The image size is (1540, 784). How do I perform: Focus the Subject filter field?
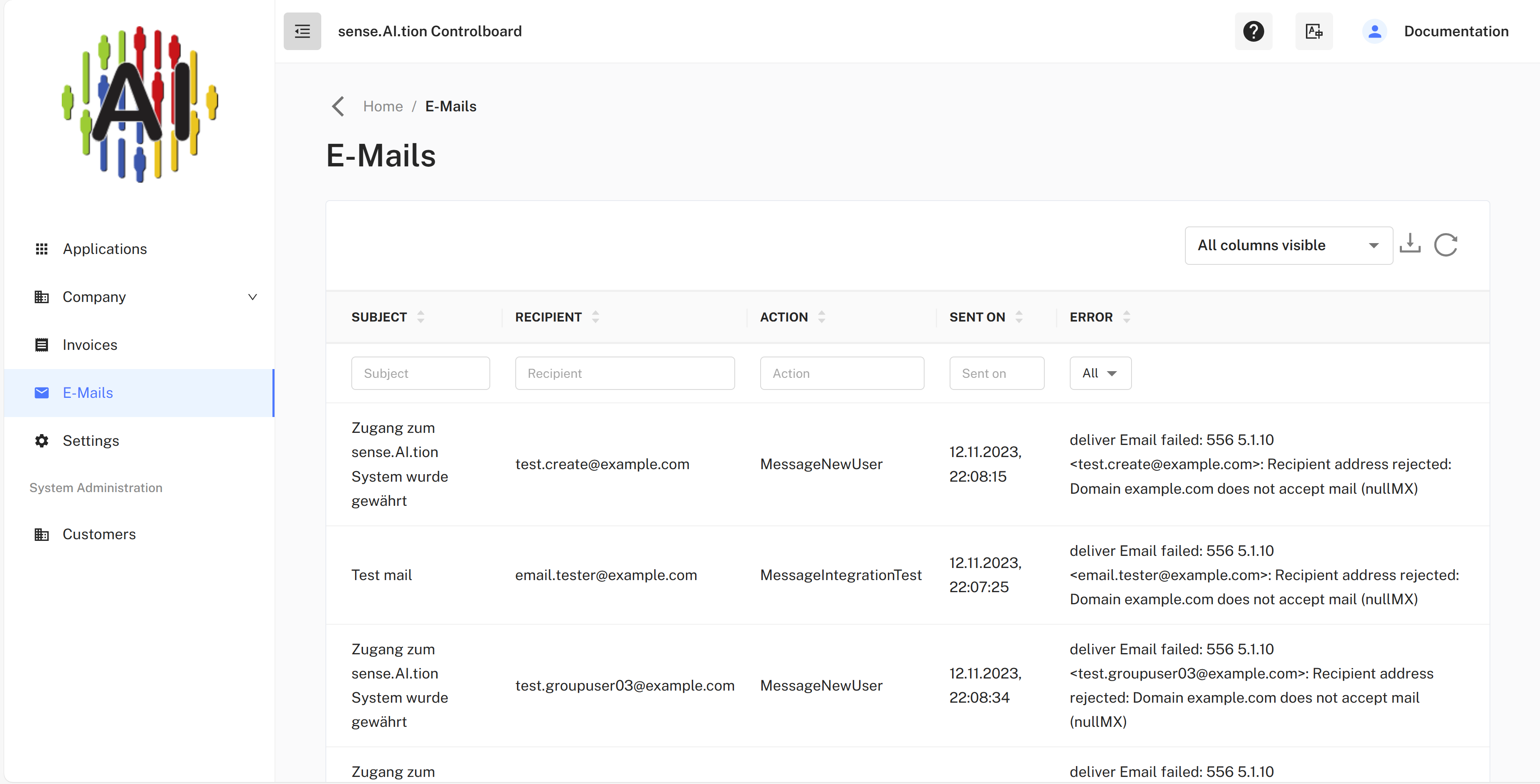[420, 373]
